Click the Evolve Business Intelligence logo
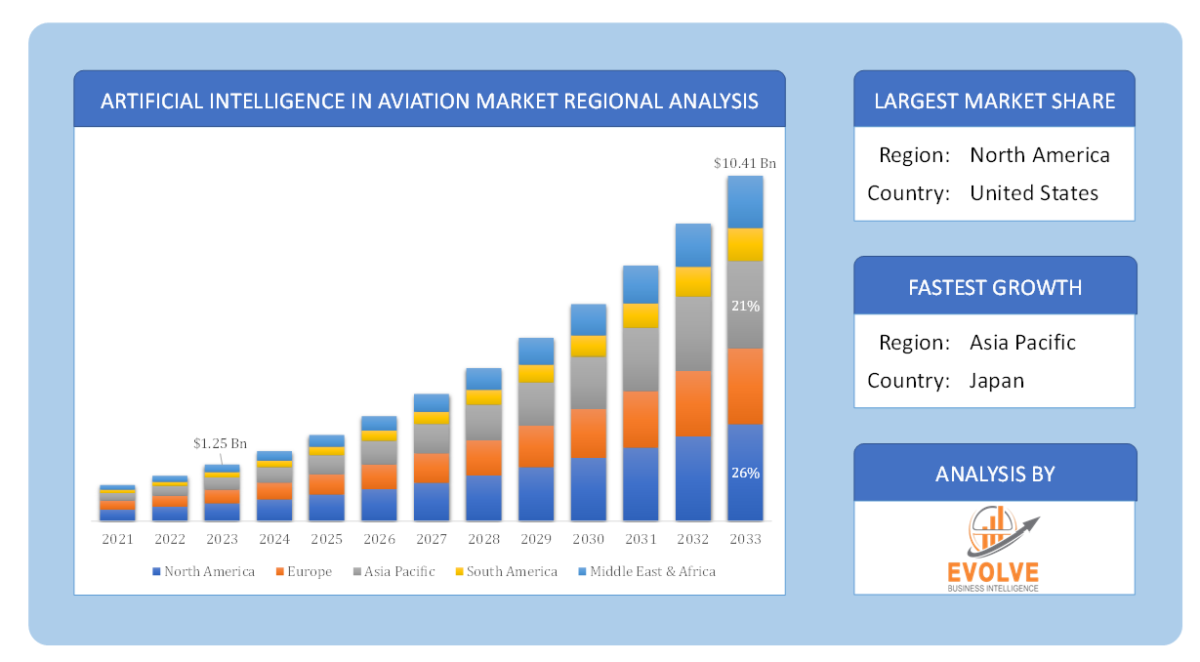Image resolution: width=1200 pixels, height=662 pixels. [x=994, y=545]
